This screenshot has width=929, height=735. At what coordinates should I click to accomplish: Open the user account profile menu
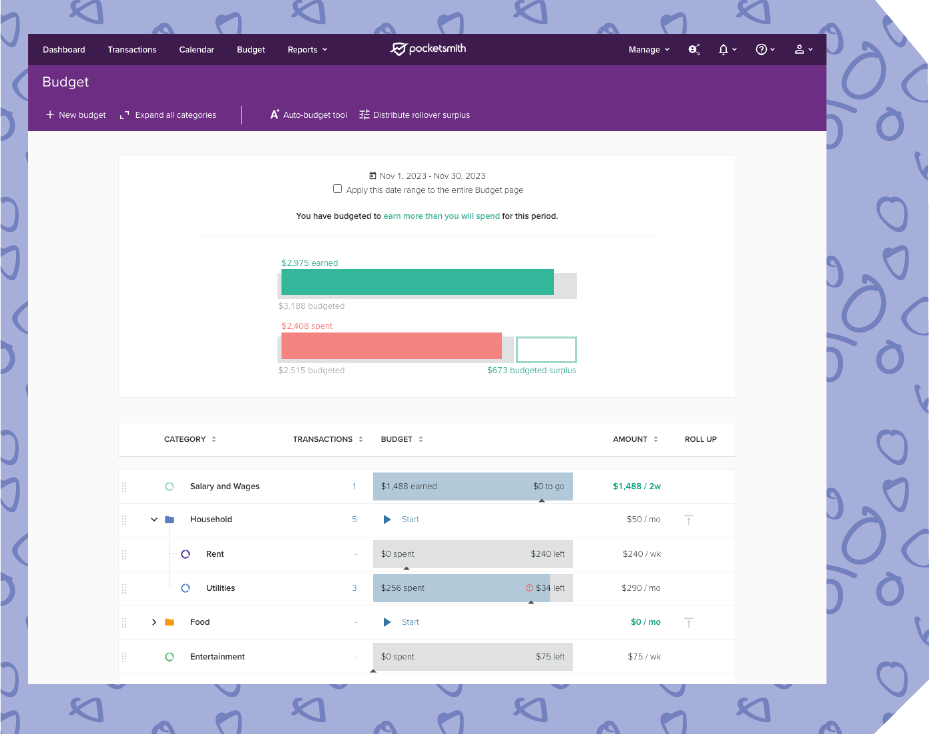[x=802, y=50]
